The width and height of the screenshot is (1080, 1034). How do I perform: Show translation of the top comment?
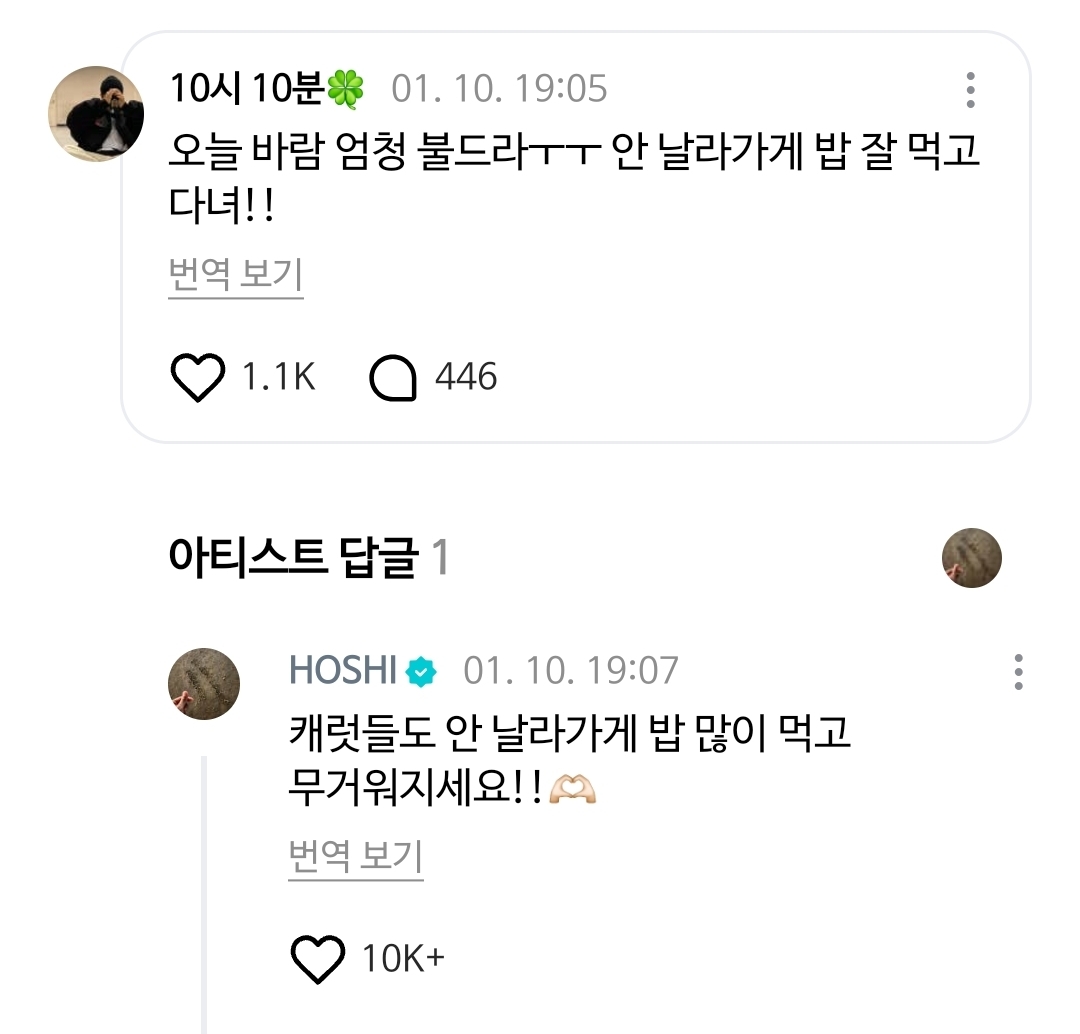click(x=236, y=275)
